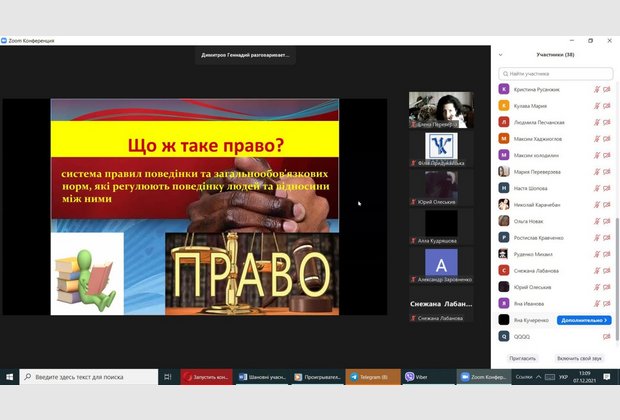
Task: Switch to Zoom Конференция taskbar item
Action: tap(484, 377)
